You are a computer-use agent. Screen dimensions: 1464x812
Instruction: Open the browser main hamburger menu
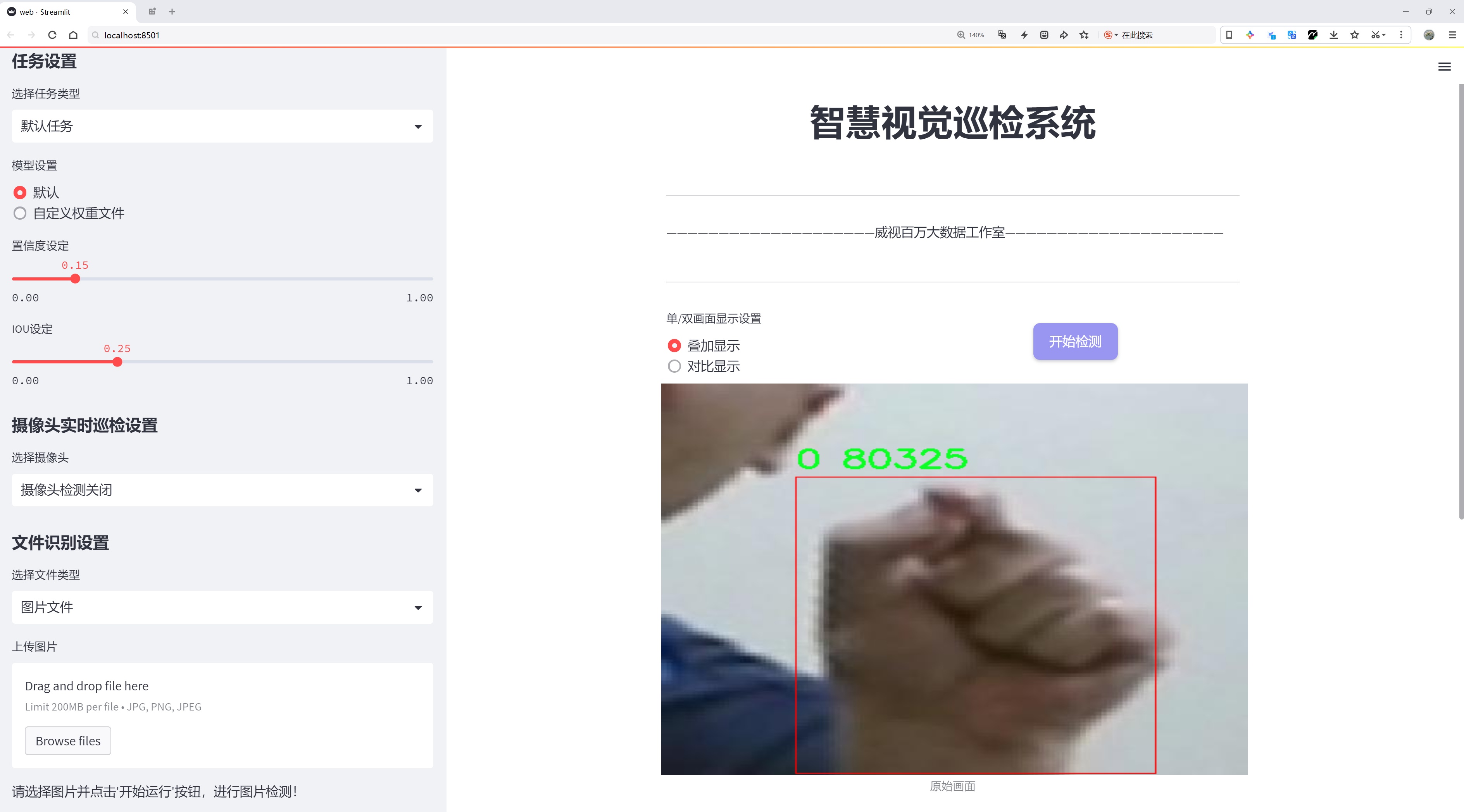[1452, 35]
